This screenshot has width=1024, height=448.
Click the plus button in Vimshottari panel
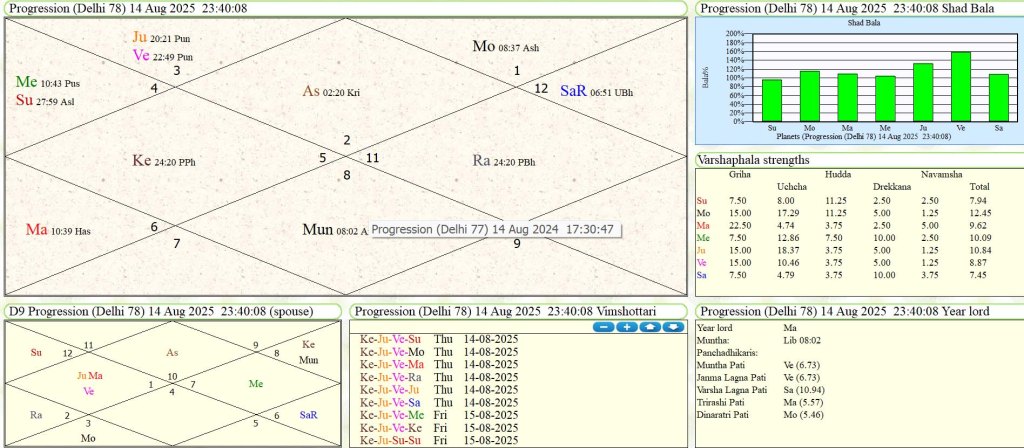[x=626, y=327]
